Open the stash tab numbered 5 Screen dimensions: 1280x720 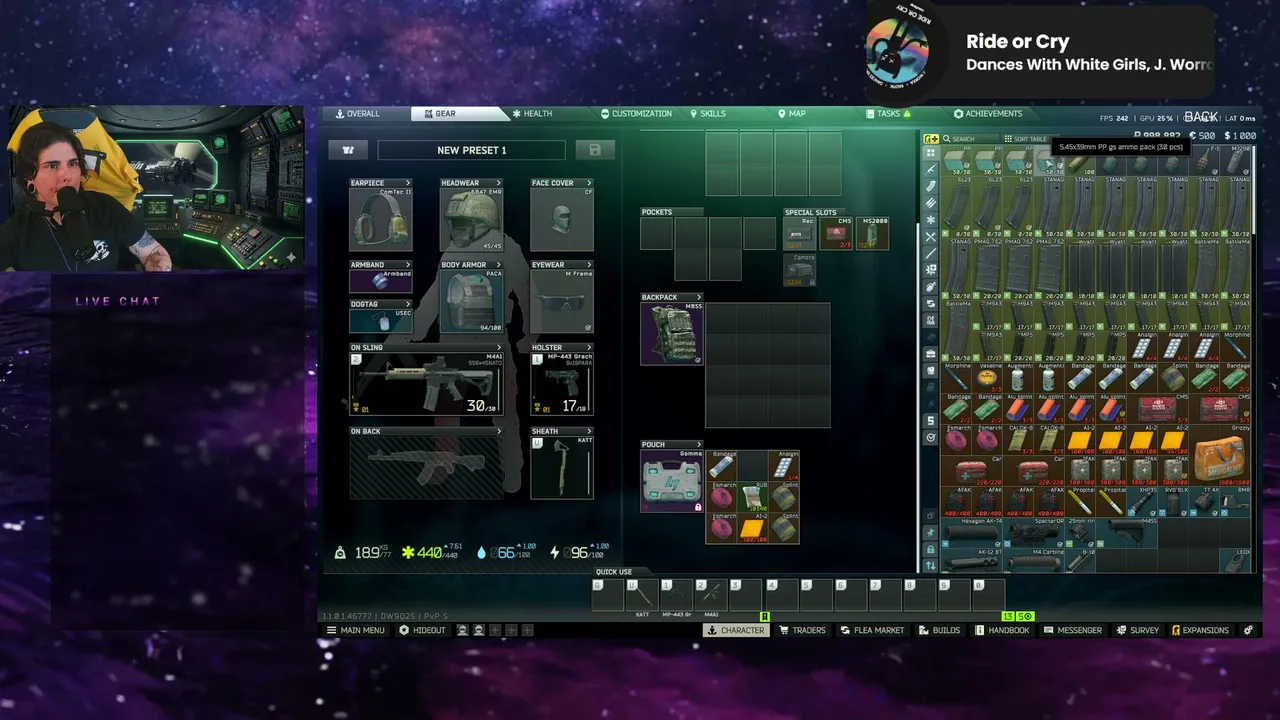[931, 420]
